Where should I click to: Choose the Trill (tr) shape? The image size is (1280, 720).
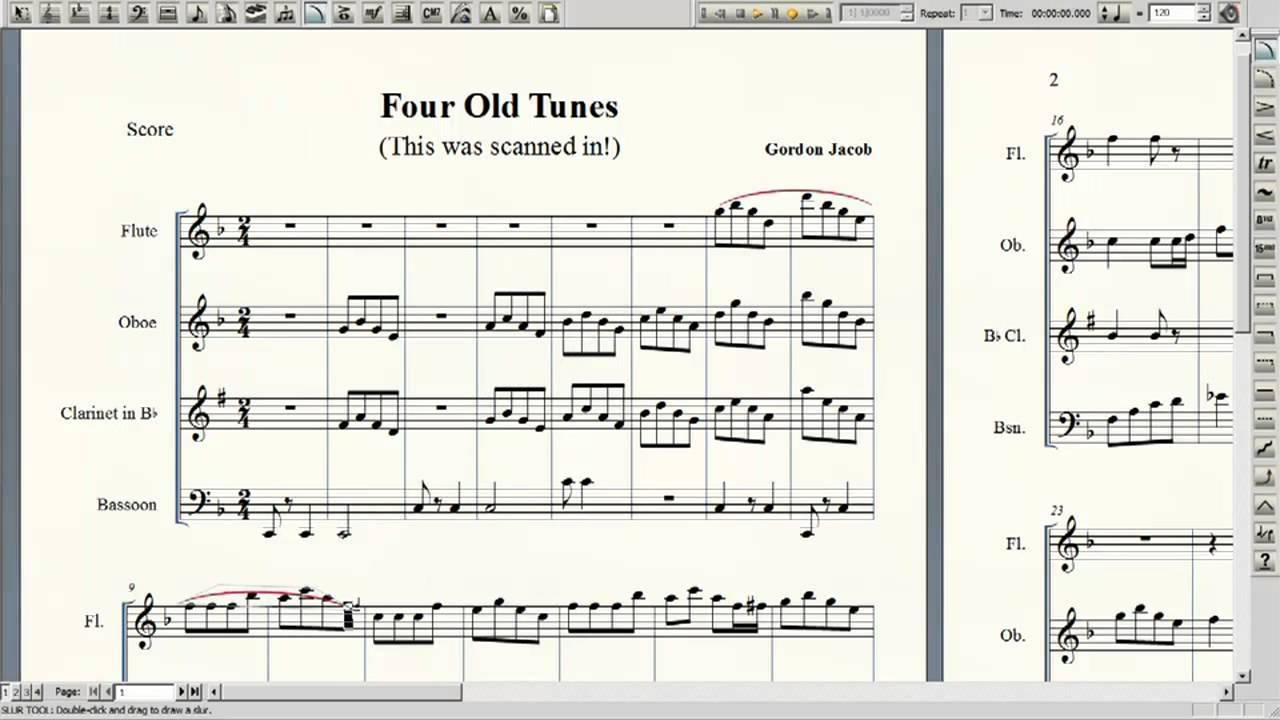1265,162
